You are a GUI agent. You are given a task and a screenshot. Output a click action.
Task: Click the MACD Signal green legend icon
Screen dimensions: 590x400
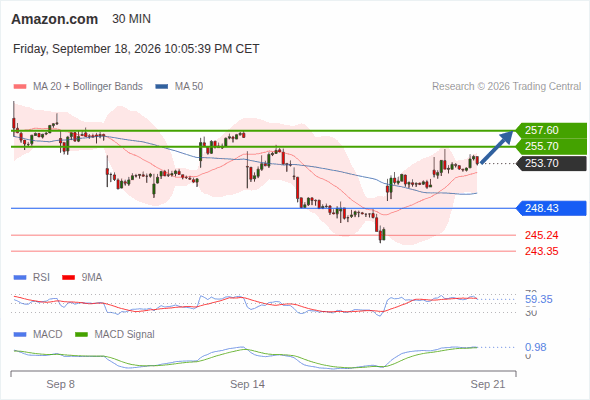click(82, 335)
